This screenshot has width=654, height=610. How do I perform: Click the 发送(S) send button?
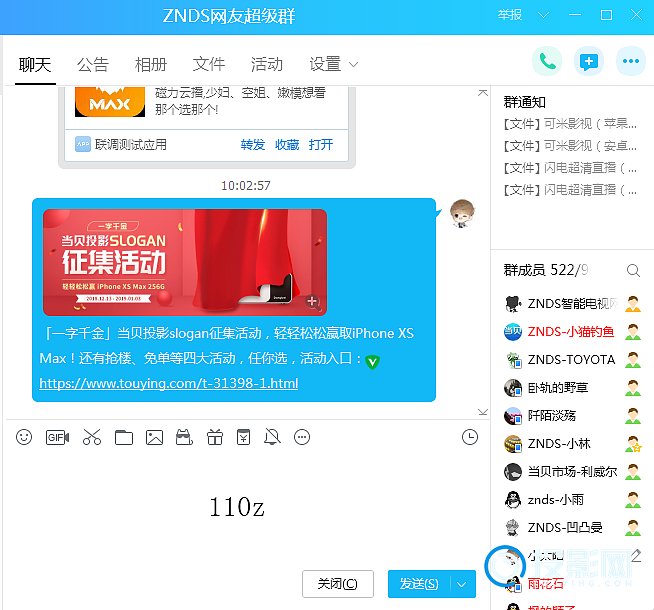coord(419,584)
